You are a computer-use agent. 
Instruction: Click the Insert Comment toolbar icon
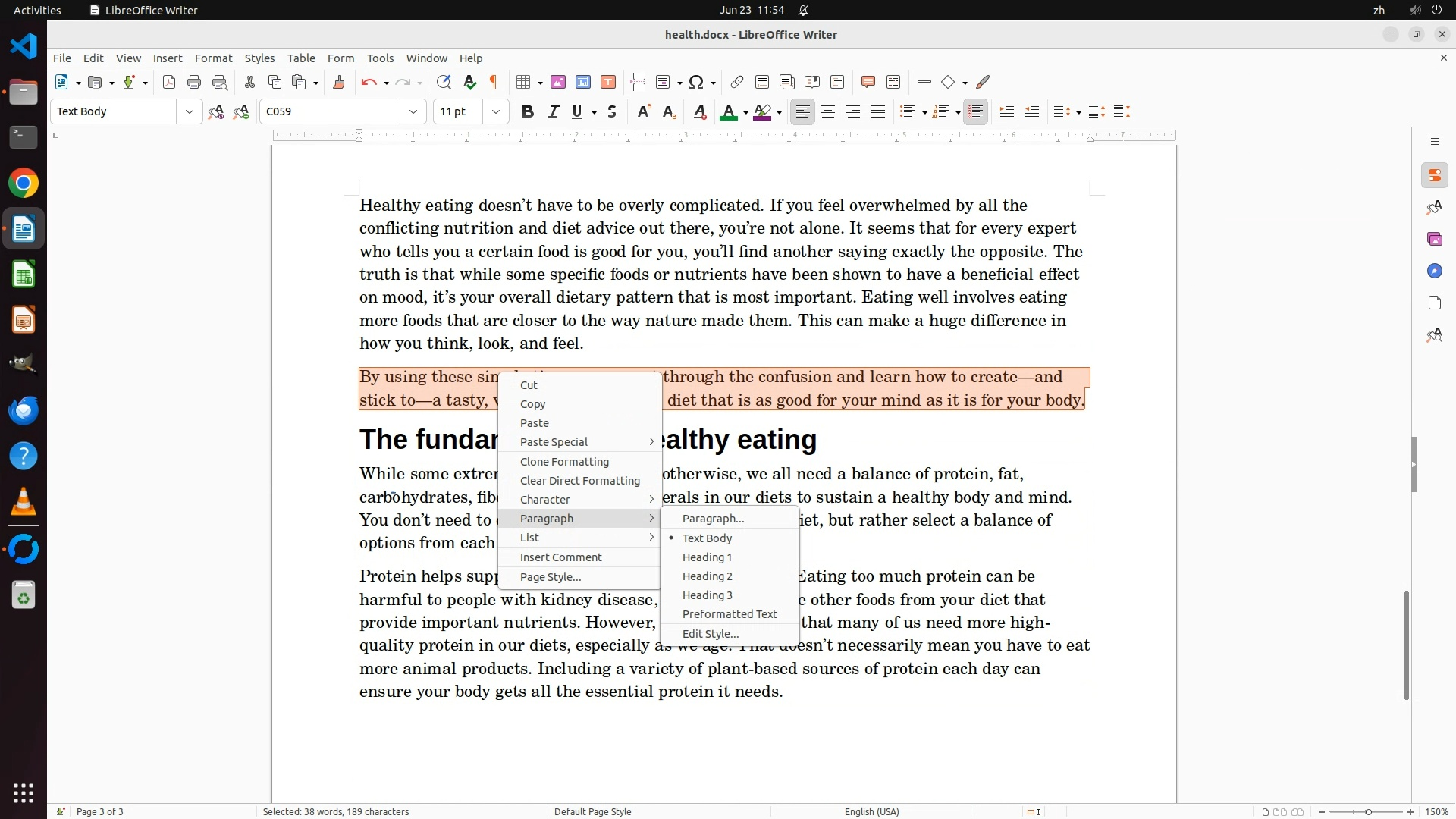point(868,82)
